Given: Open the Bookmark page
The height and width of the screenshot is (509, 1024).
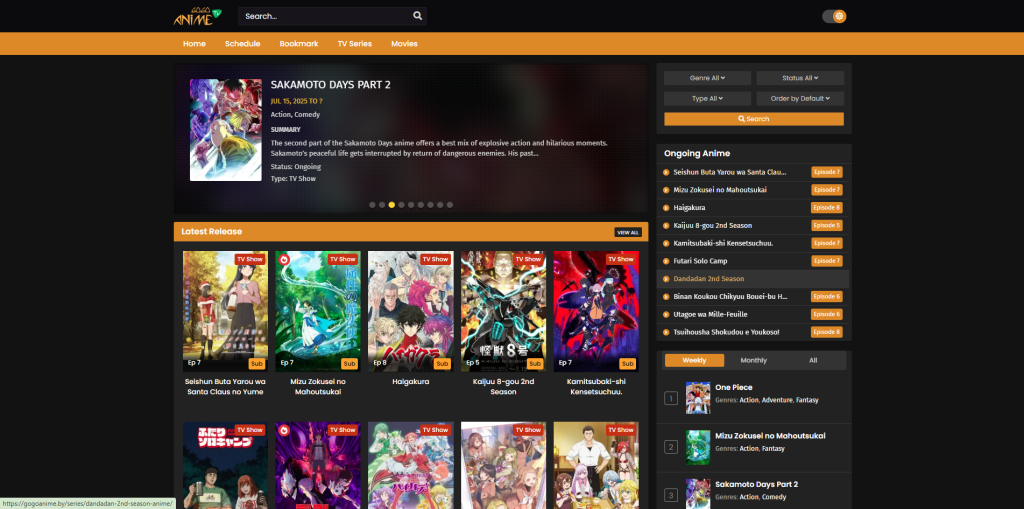Looking at the screenshot, I should [x=298, y=44].
